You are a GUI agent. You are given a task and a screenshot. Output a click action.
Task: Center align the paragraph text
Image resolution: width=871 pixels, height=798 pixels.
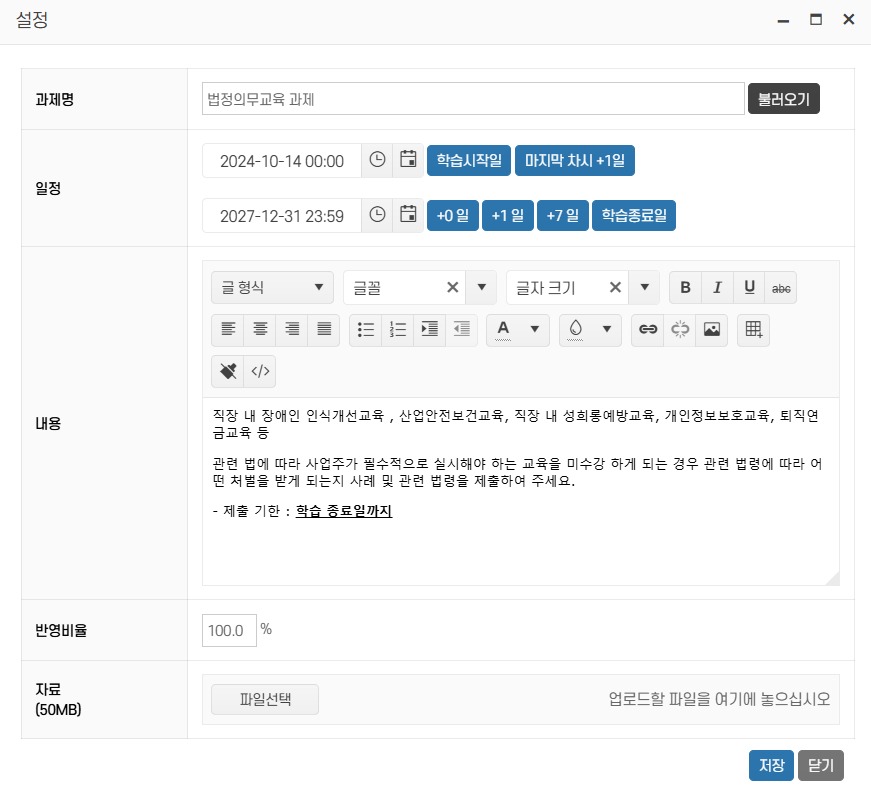pyautogui.click(x=260, y=329)
